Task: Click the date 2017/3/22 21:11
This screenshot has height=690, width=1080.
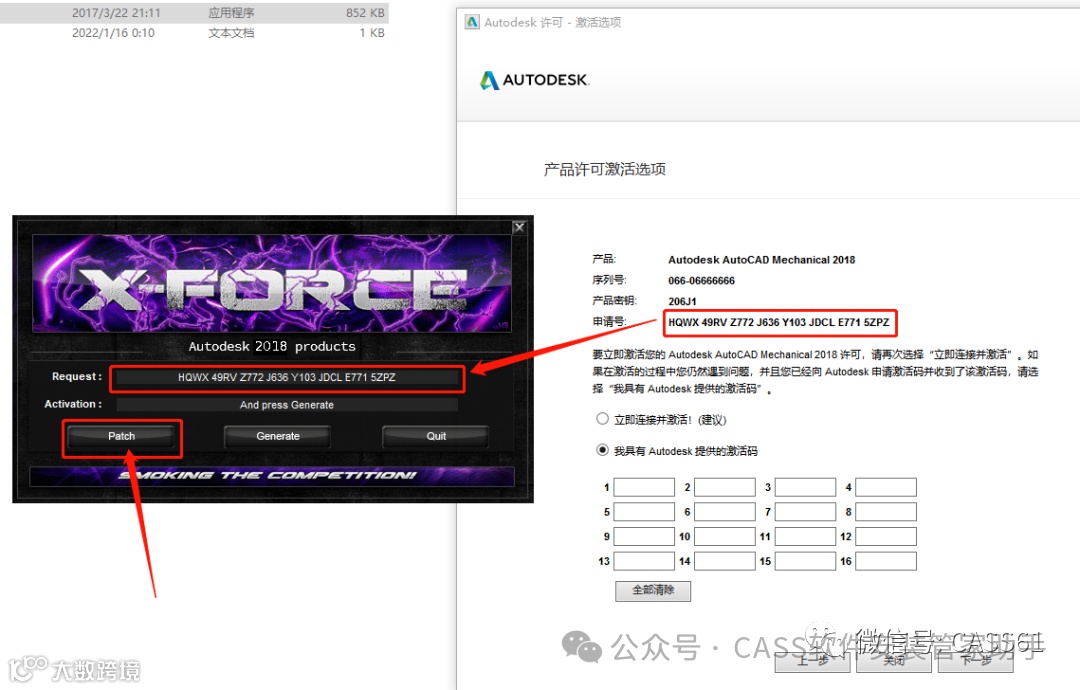Action: coord(116,13)
